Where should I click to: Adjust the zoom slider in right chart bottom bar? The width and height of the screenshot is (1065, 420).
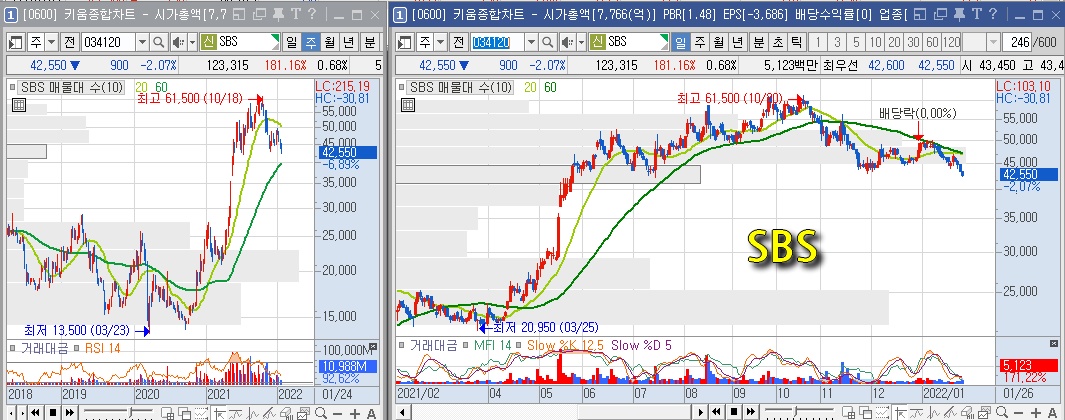point(795,412)
